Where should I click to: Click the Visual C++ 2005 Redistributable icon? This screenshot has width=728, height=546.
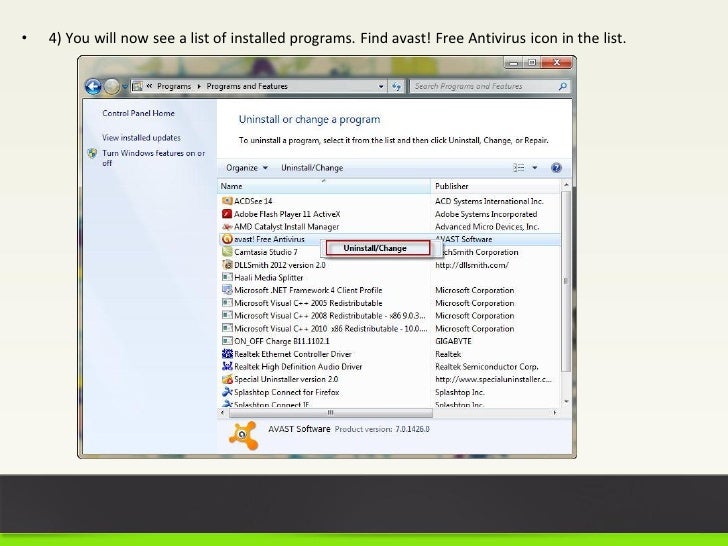point(227,303)
